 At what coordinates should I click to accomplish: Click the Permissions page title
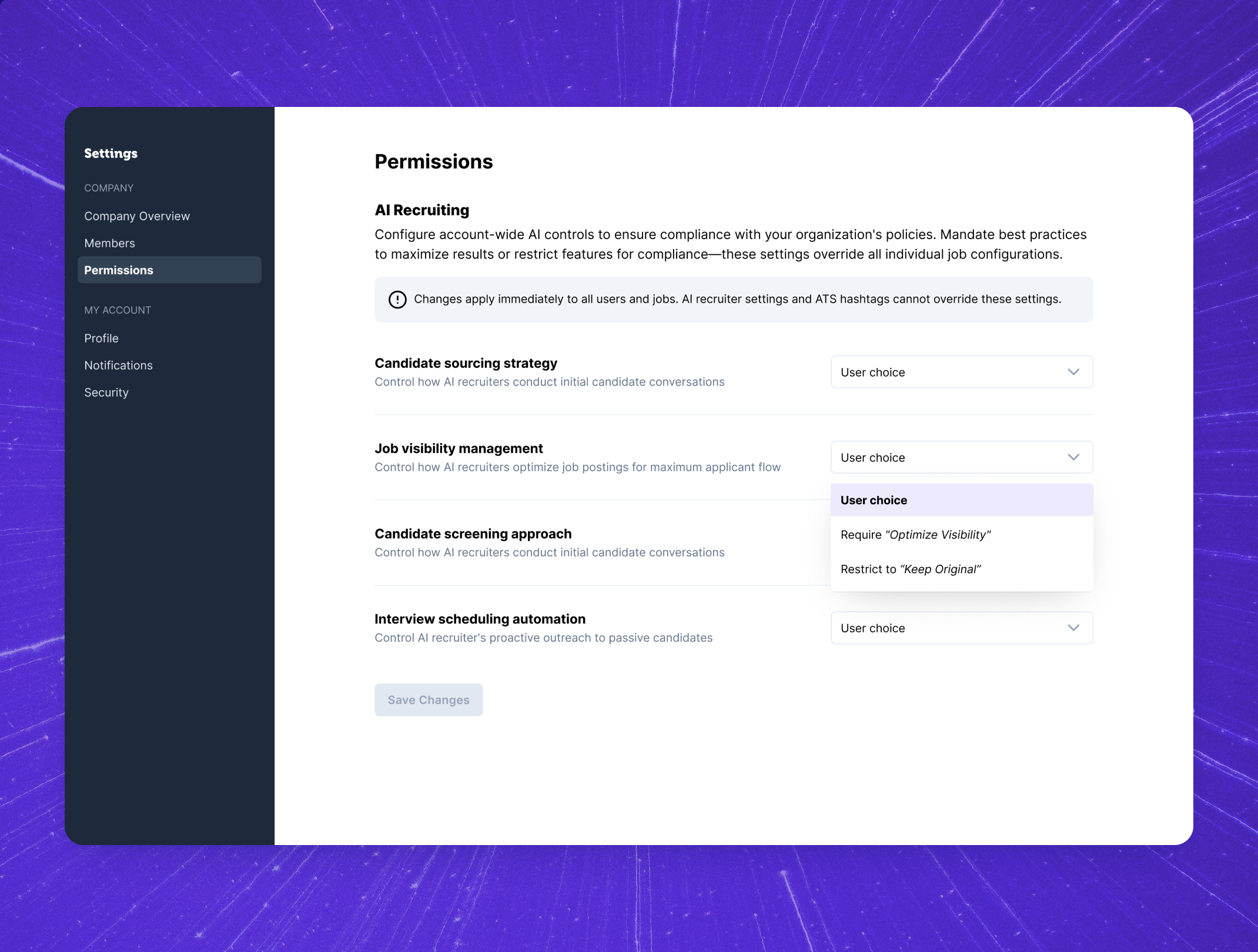433,162
